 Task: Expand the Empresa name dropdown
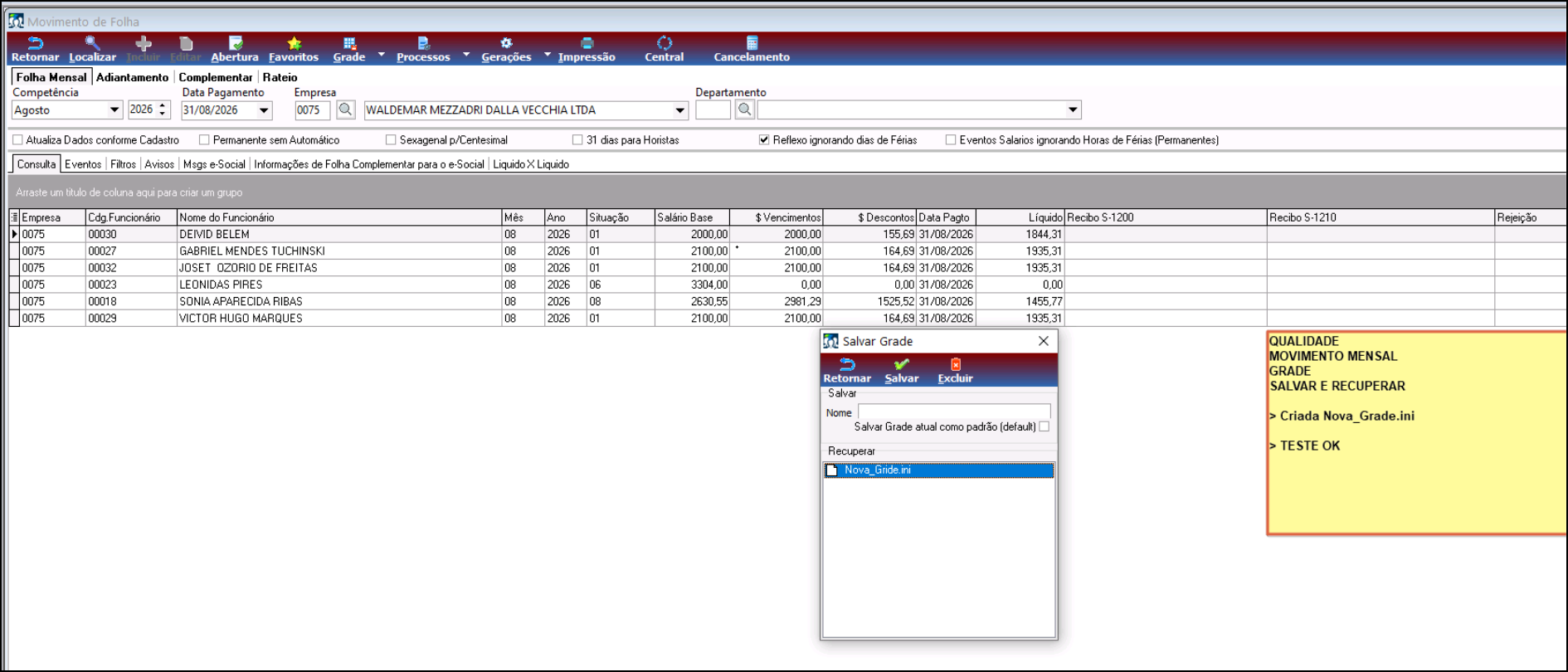tap(680, 110)
